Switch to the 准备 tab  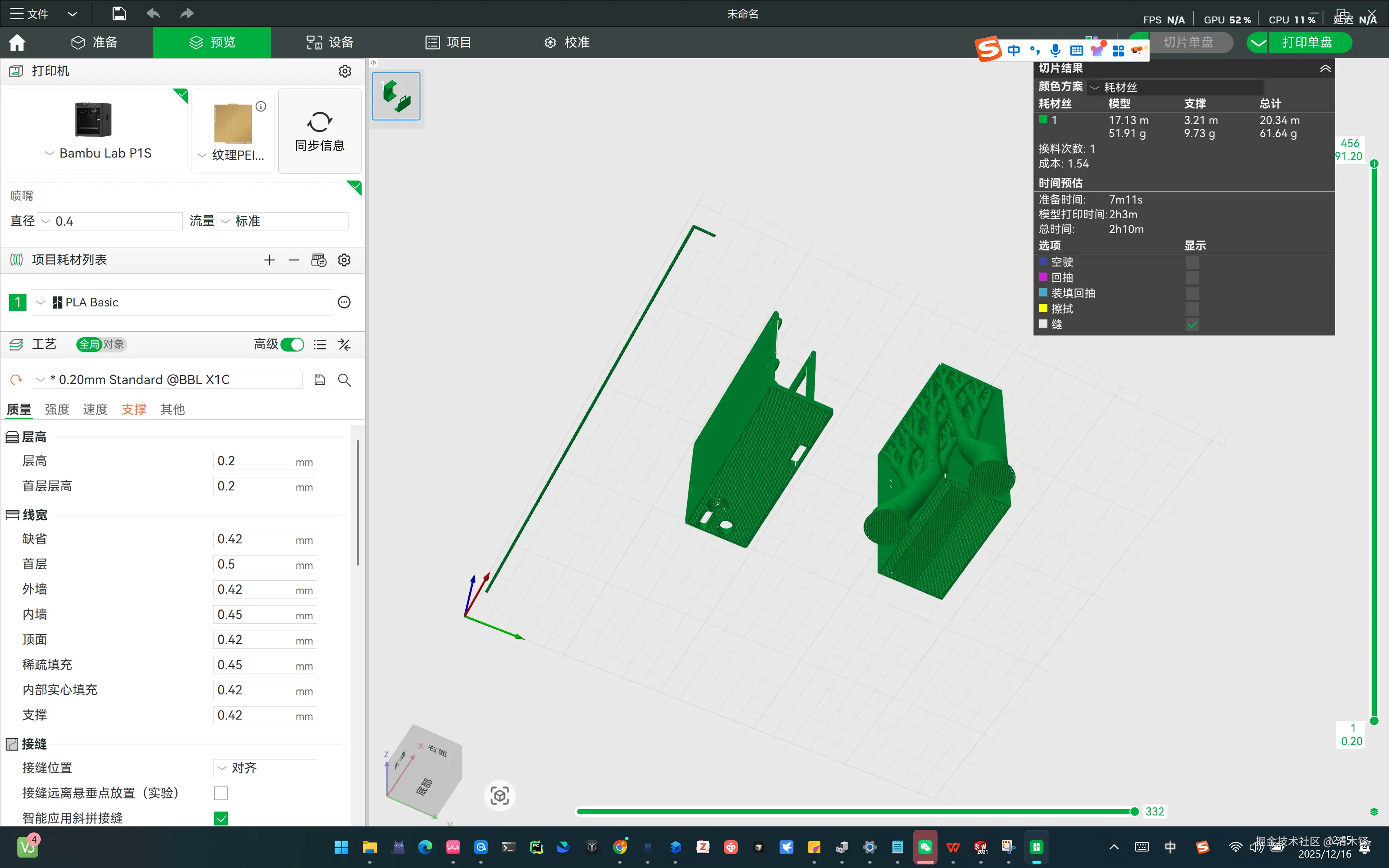tap(95, 43)
